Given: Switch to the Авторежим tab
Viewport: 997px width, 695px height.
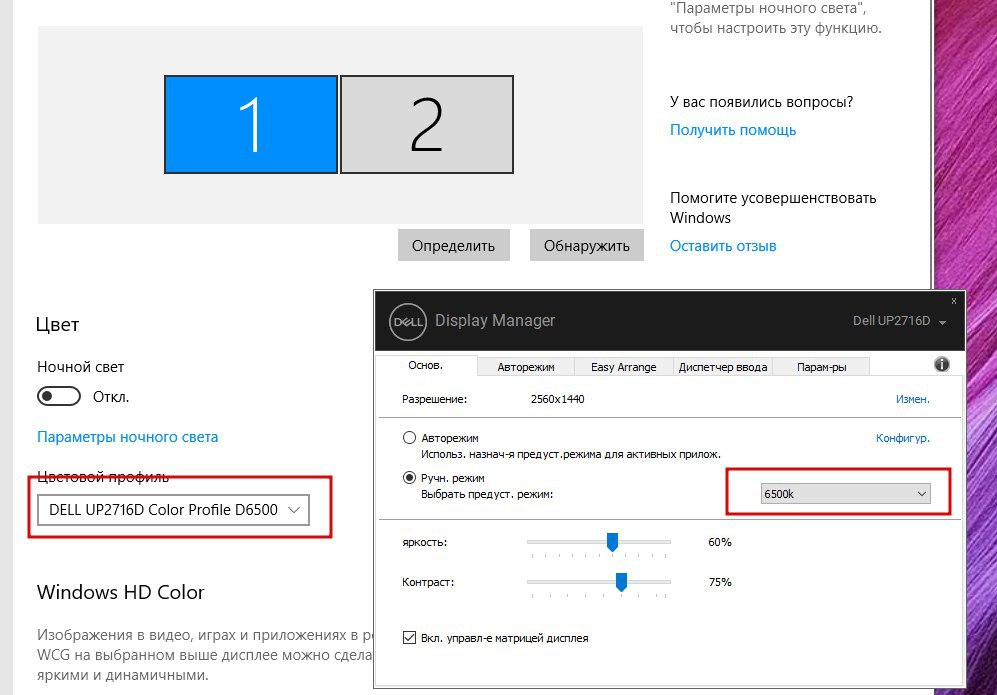Looking at the screenshot, I should pyautogui.click(x=526, y=367).
